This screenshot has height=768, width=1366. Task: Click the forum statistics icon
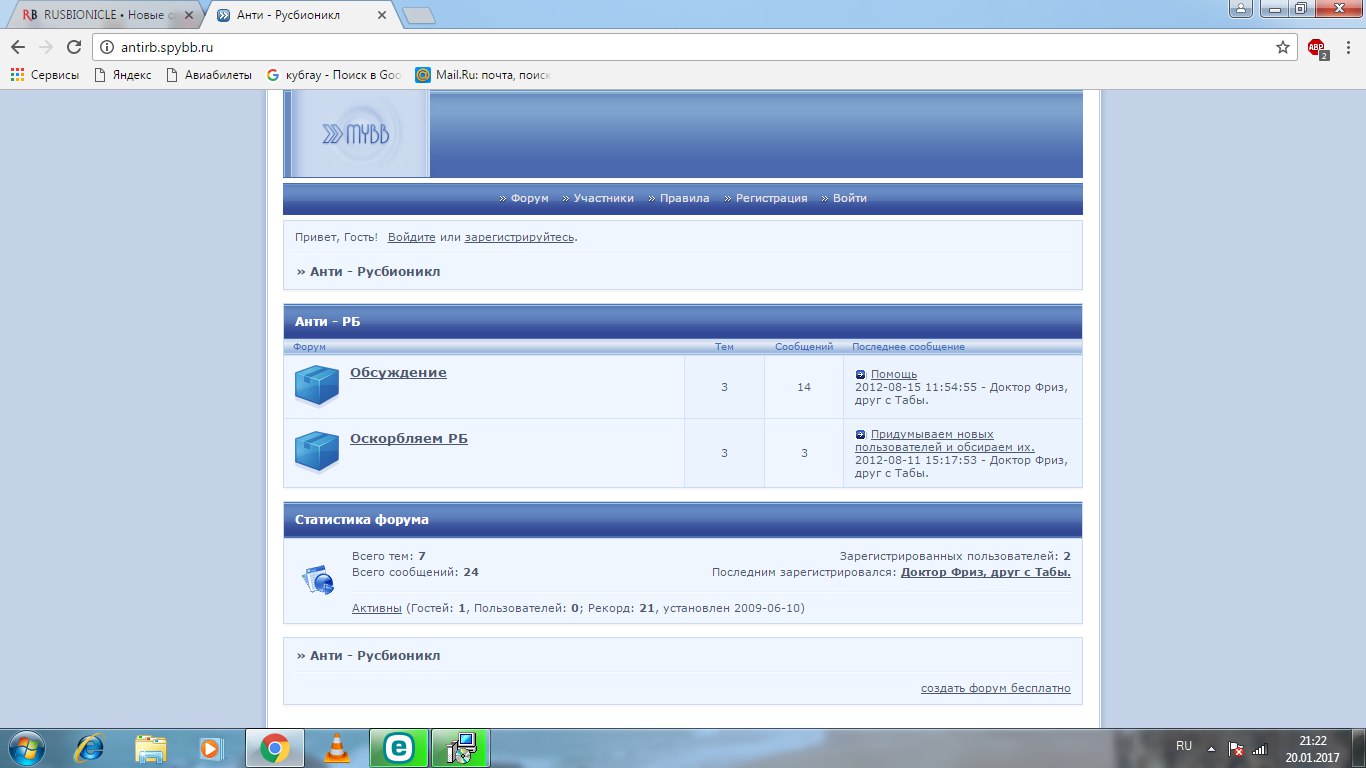318,580
